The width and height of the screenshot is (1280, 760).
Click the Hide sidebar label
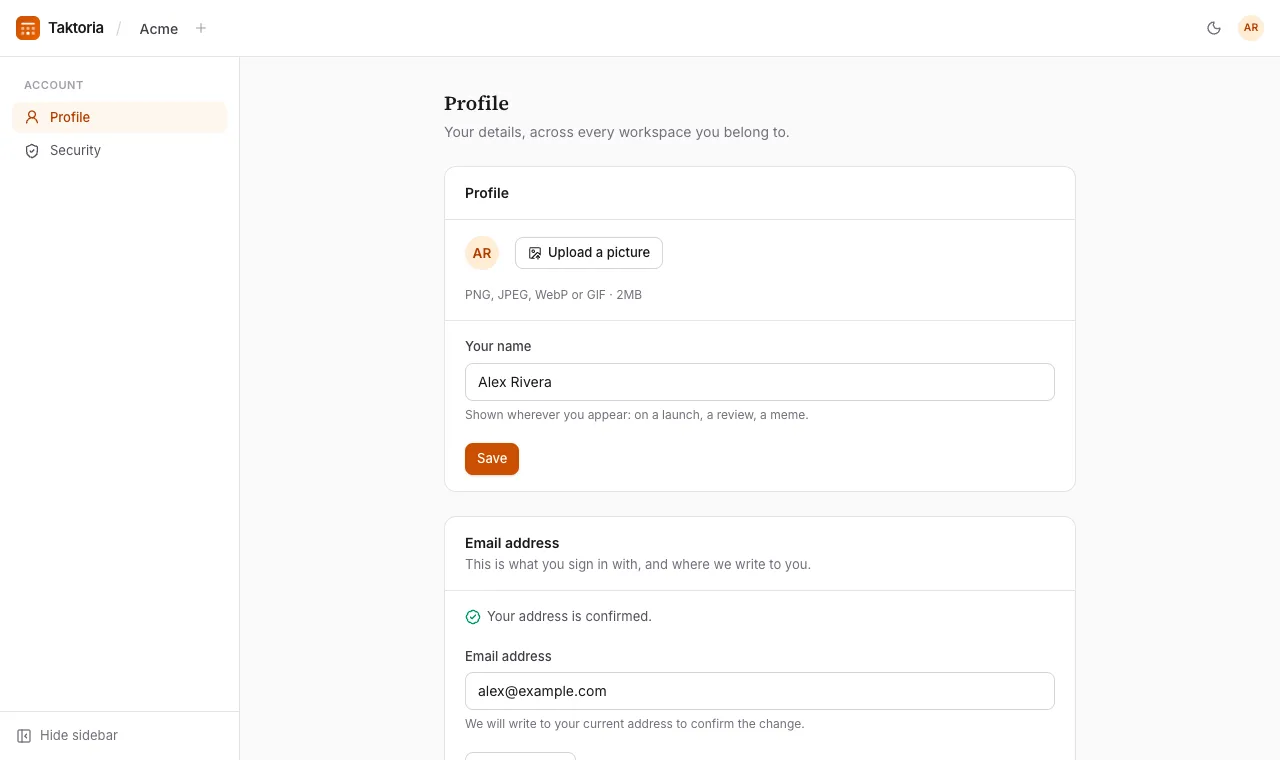[79, 736]
